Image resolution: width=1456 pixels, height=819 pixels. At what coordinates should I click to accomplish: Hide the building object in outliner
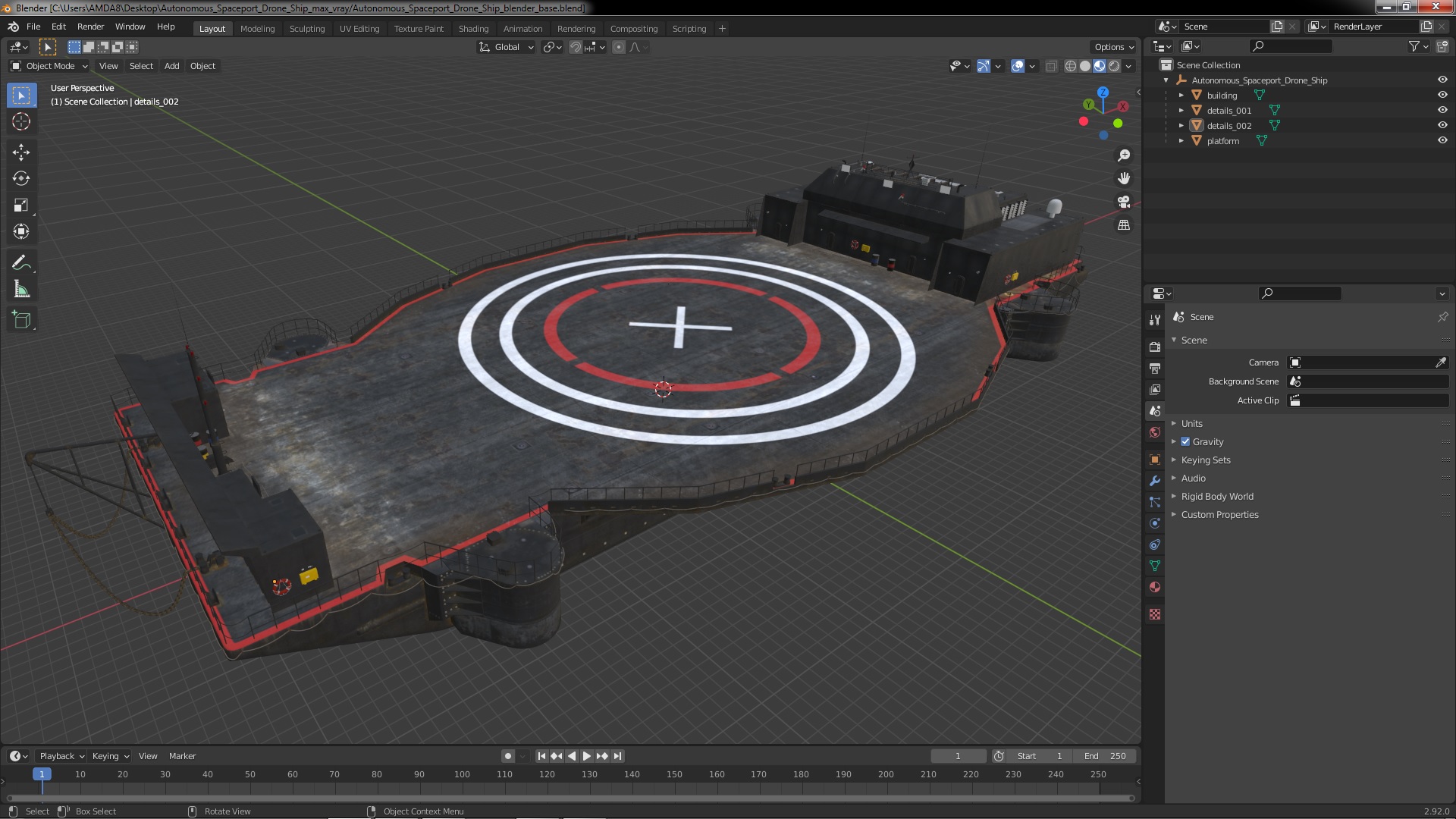pyautogui.click(x=1442, y=95)
